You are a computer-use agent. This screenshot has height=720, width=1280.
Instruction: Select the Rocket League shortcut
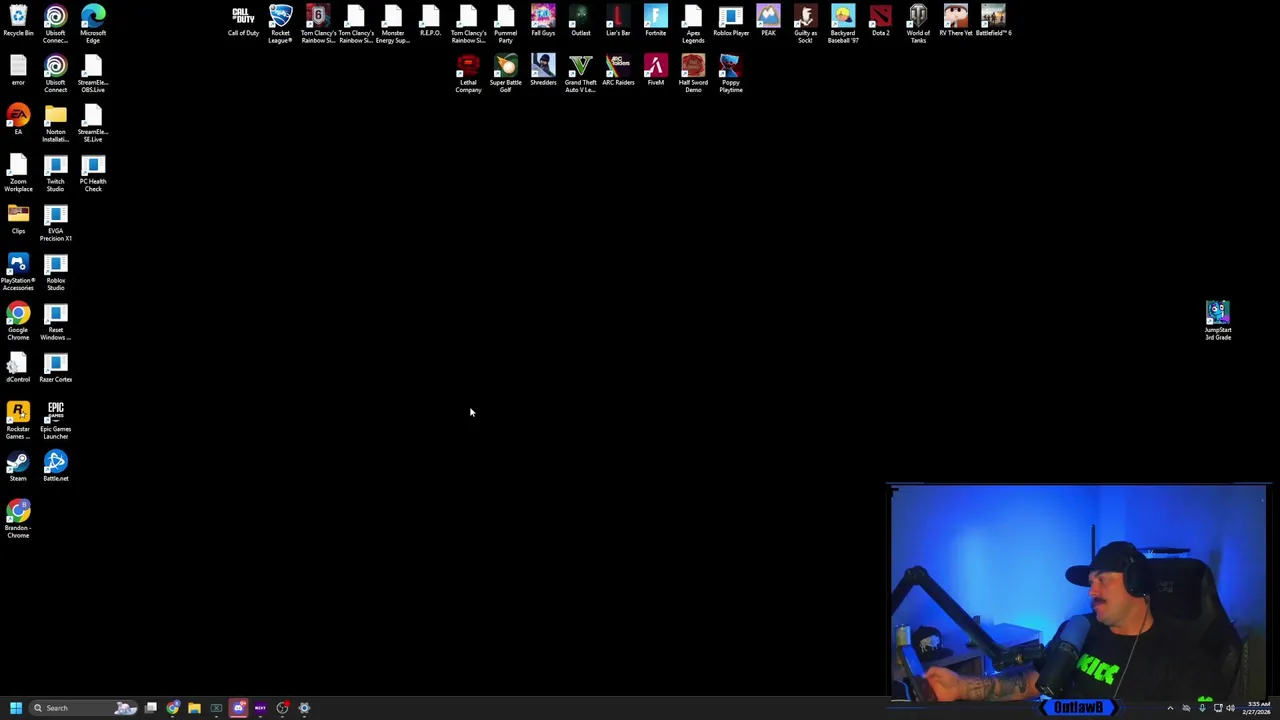coord(280,24)
